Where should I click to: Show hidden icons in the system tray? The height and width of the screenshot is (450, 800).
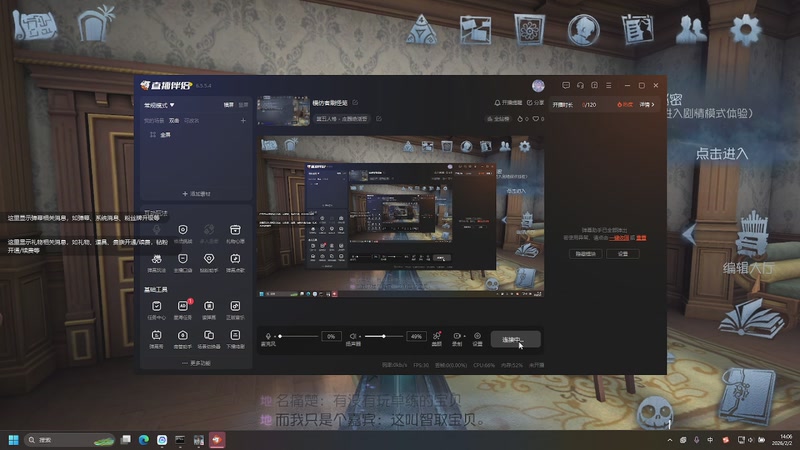coord(669,440)
